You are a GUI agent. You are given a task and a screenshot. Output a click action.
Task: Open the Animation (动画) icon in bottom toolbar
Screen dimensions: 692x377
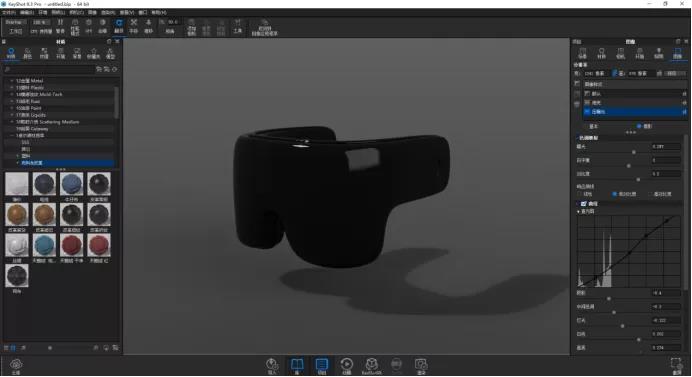click(346, 366)
